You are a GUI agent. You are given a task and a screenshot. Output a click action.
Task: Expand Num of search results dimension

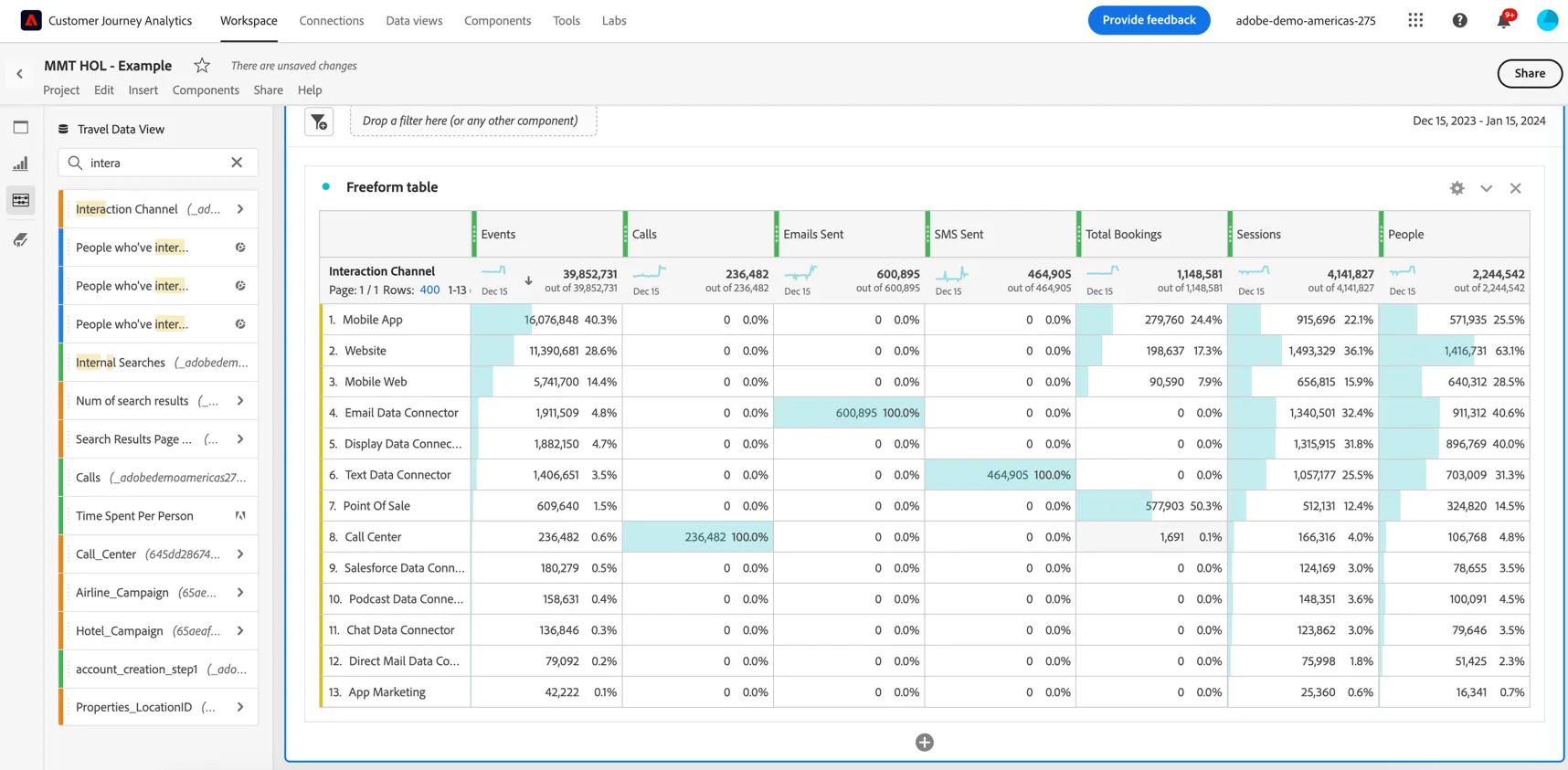240,401
